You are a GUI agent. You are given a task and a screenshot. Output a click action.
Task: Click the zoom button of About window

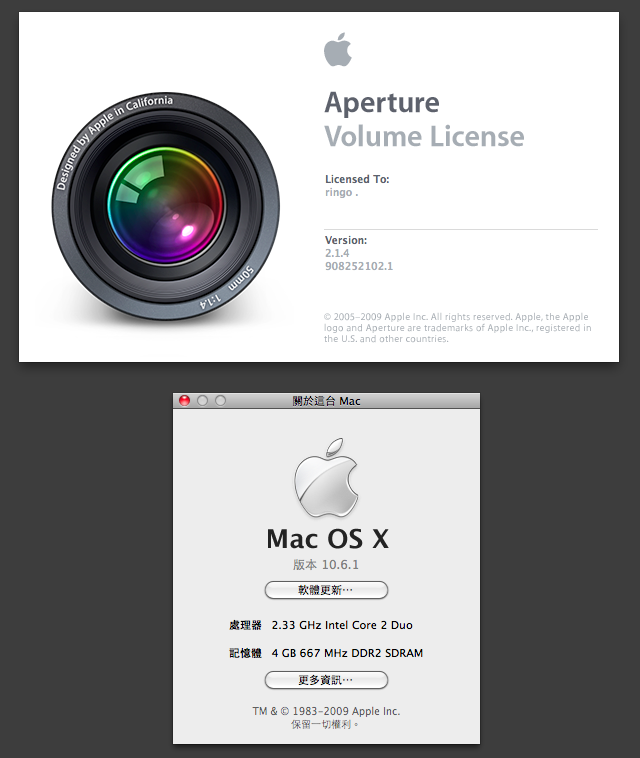[x=220, y=400]
